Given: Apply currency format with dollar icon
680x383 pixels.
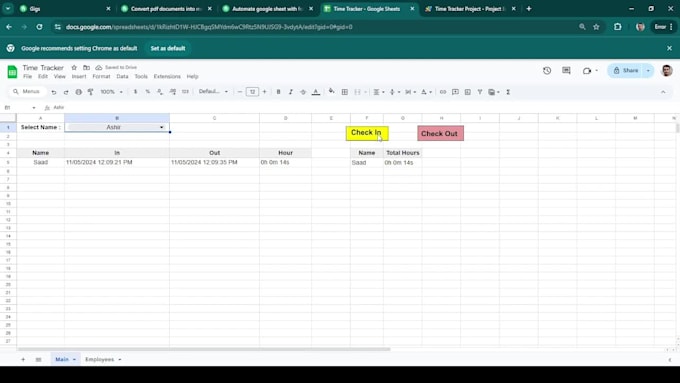Looking at the screenshot, I should pos(135,92).
